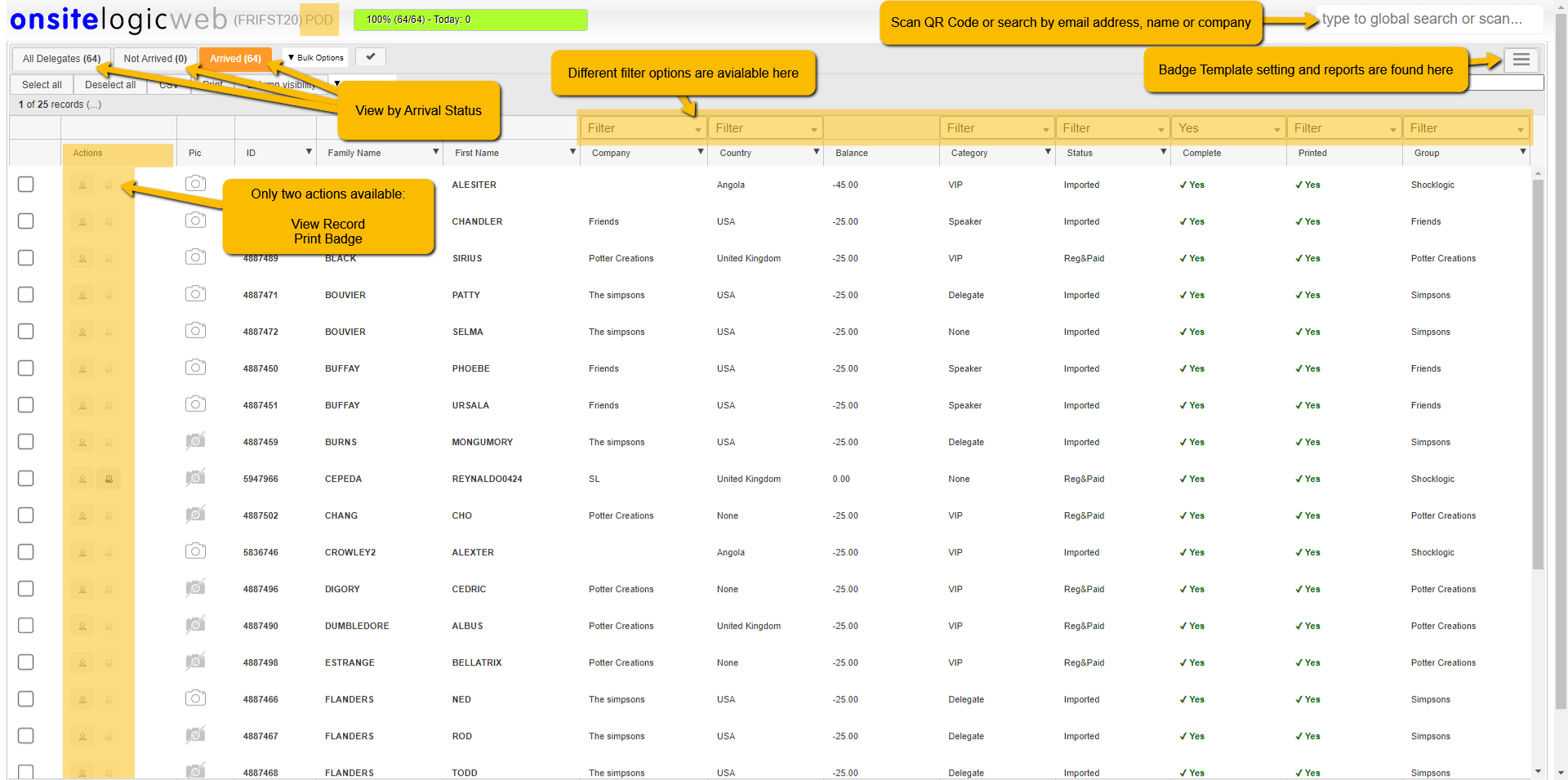Print the badge for CEPEDA REYNALDO0424

coord(109,479)
